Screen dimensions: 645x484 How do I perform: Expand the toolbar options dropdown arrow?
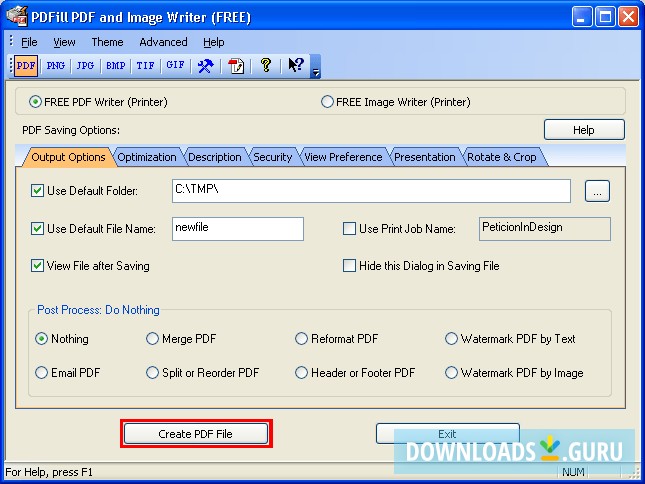315,67
